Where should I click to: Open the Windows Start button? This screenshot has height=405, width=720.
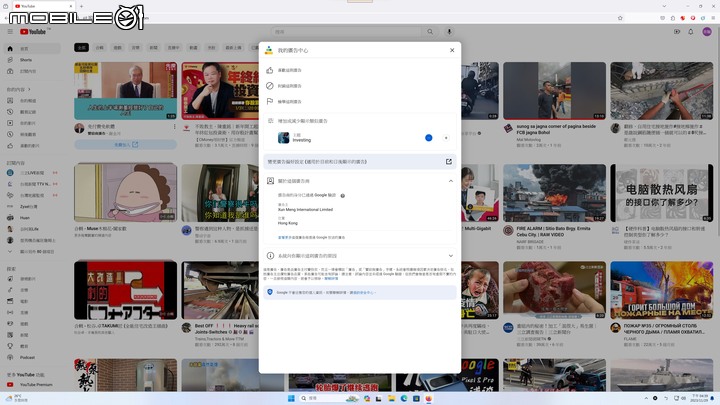291,398
